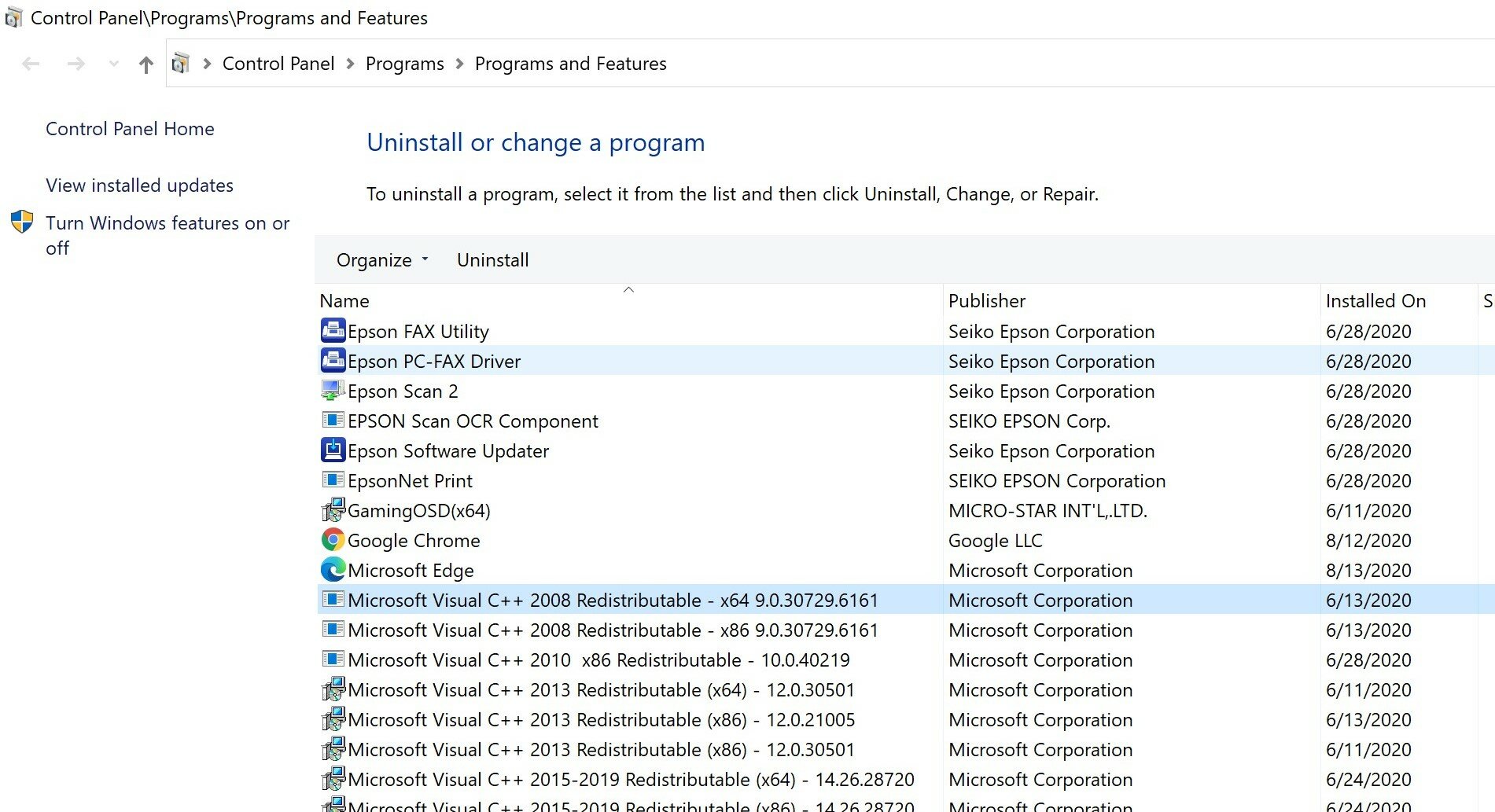Click the EpsonNet Print icon
Viewport: 1495px width, 812px height.
click(x=333, y=479)
